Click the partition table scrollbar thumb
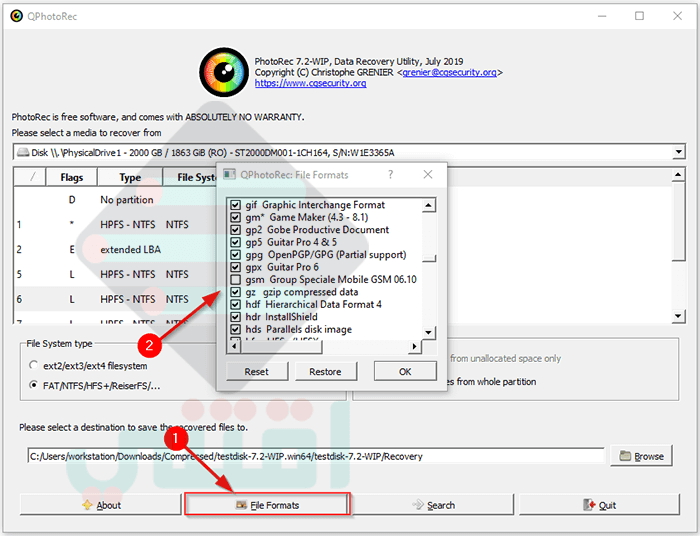 pos(678,221)
